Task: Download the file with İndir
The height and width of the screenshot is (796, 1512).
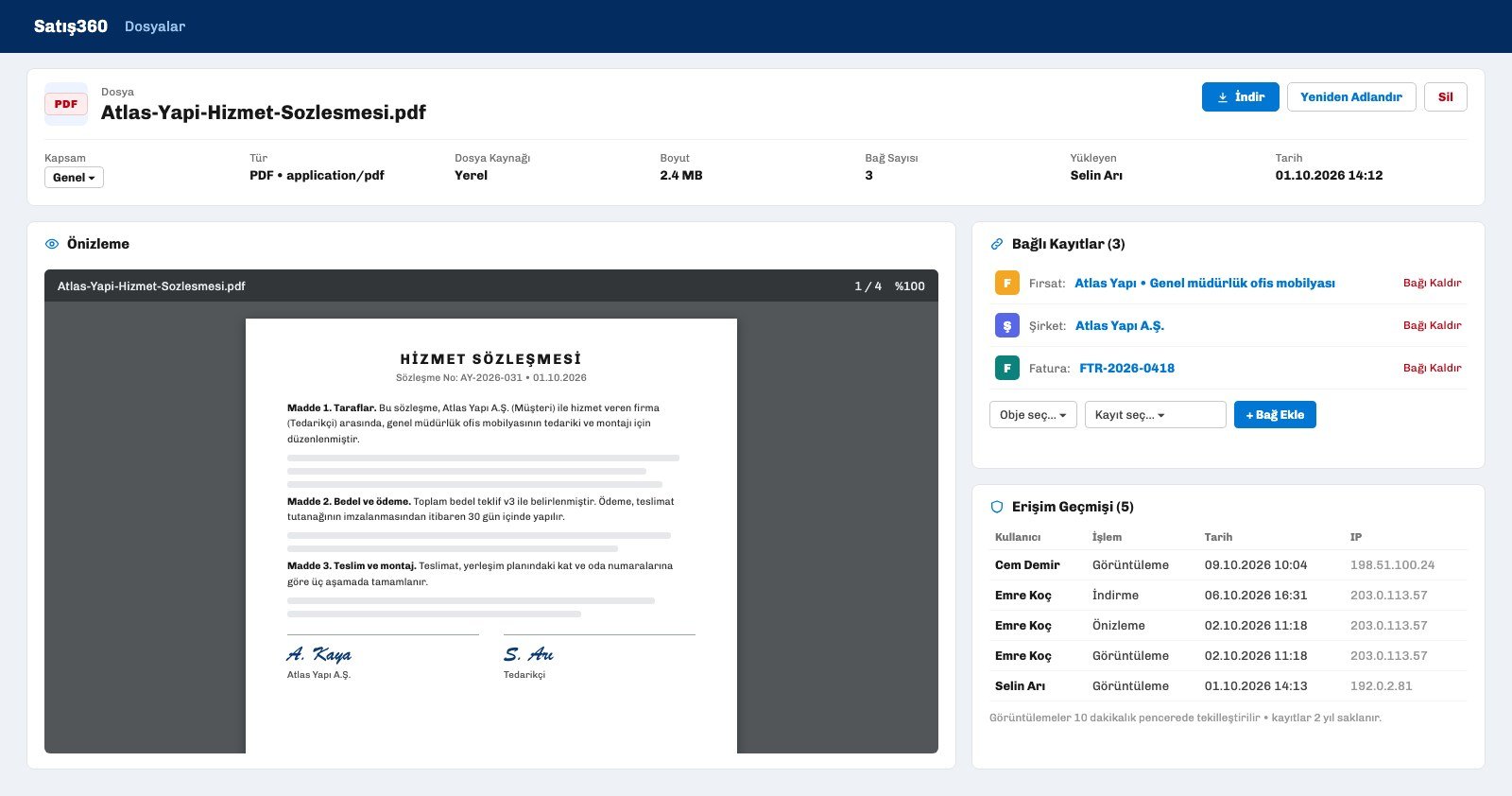Action: (x=1241, y=96)
